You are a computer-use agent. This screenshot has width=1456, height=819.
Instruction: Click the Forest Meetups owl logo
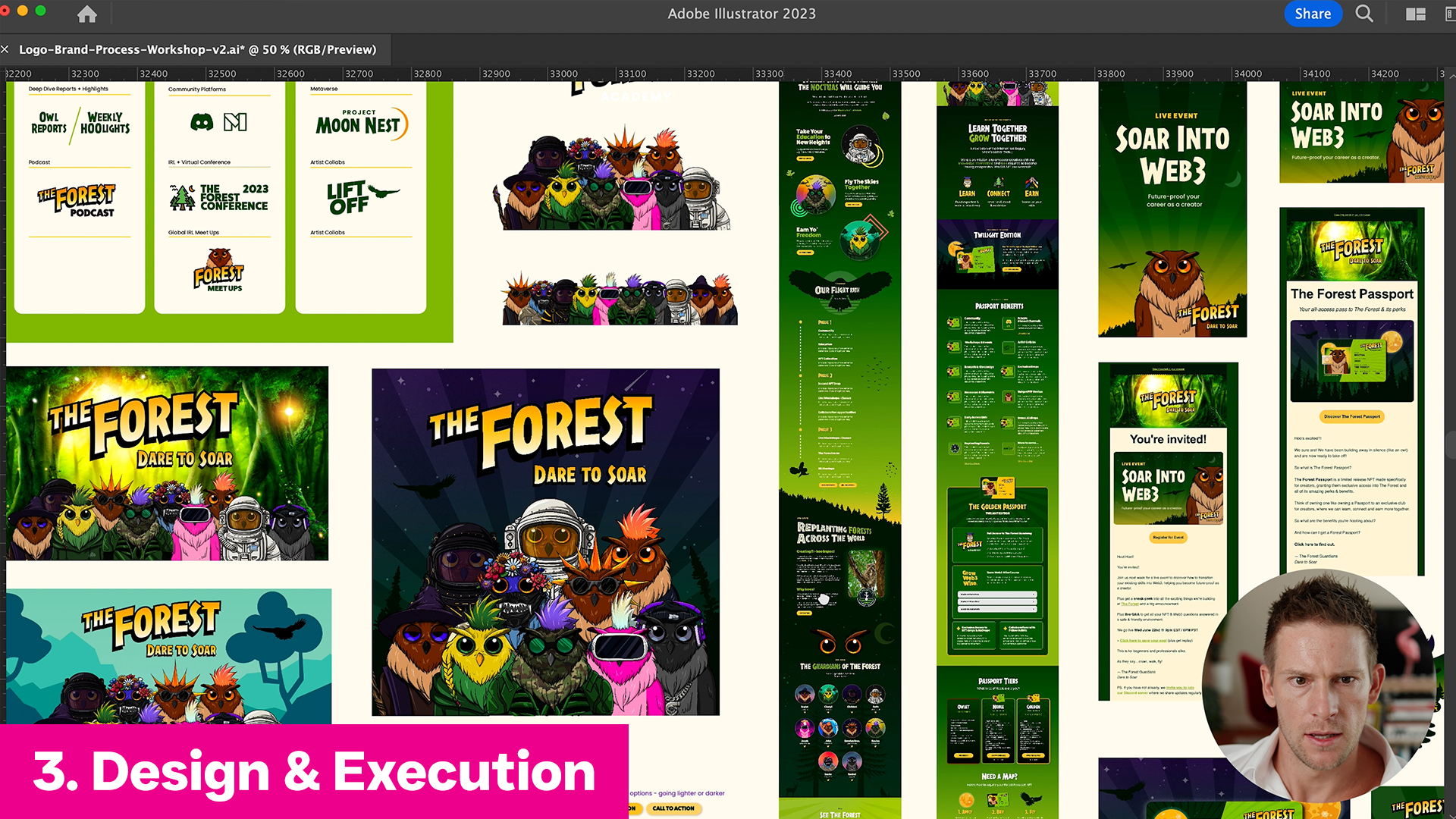[x=218, y=270]
